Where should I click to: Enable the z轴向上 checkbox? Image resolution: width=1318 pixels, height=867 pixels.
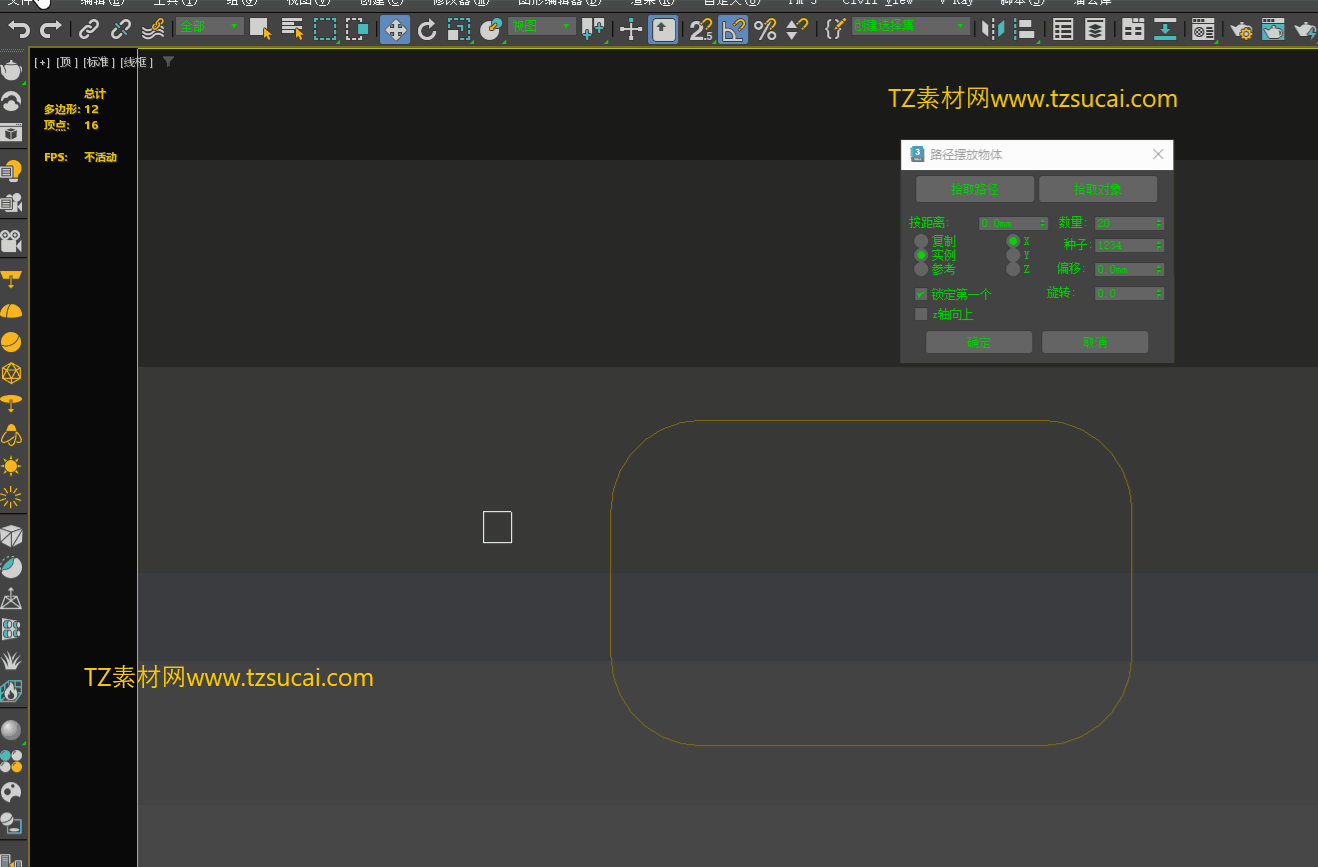[x=921, y=314]
